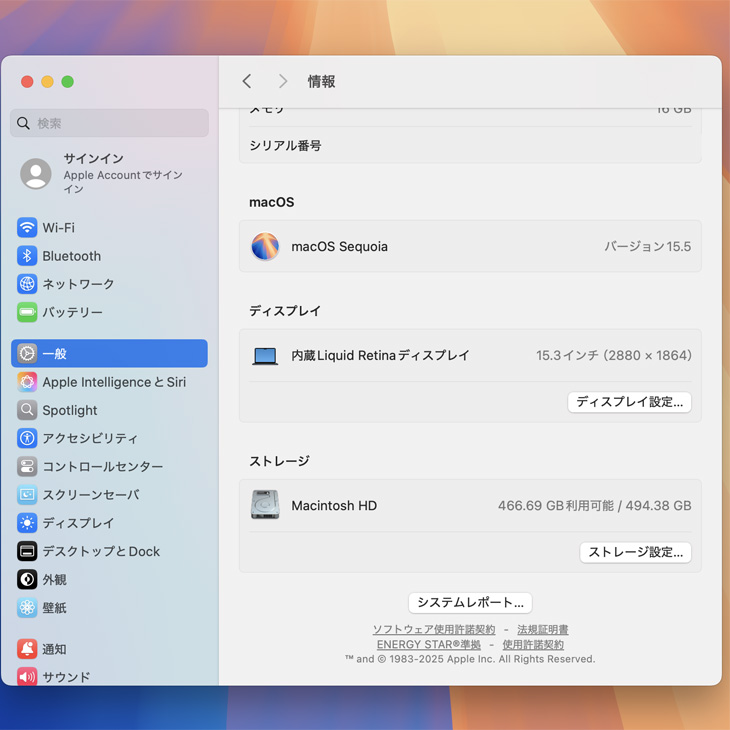730x730 pixels.
Task: Open the デスクトップと Dock icon
Action: point(27,551)
